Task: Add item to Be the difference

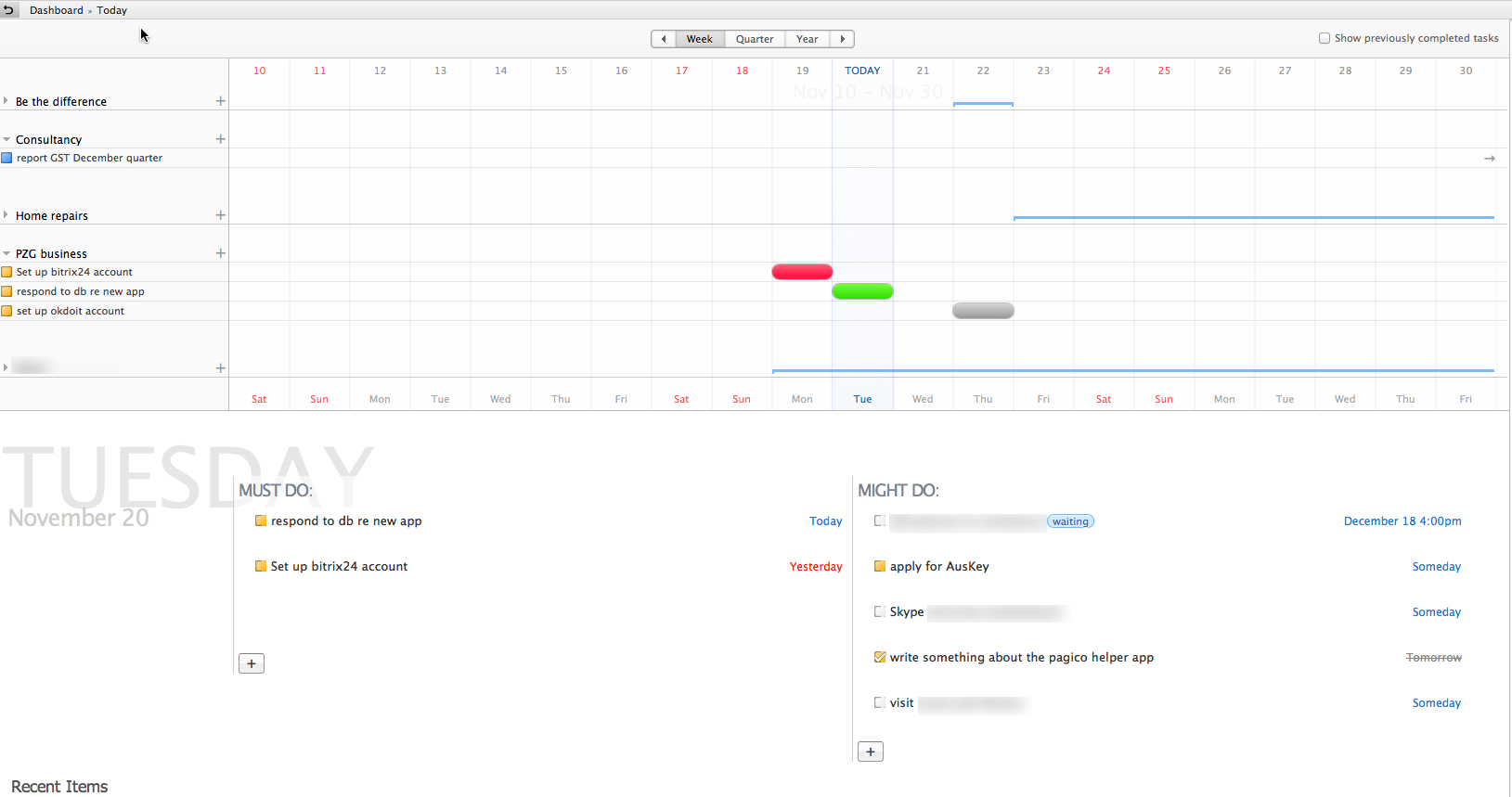Action: tap(221, 101)
